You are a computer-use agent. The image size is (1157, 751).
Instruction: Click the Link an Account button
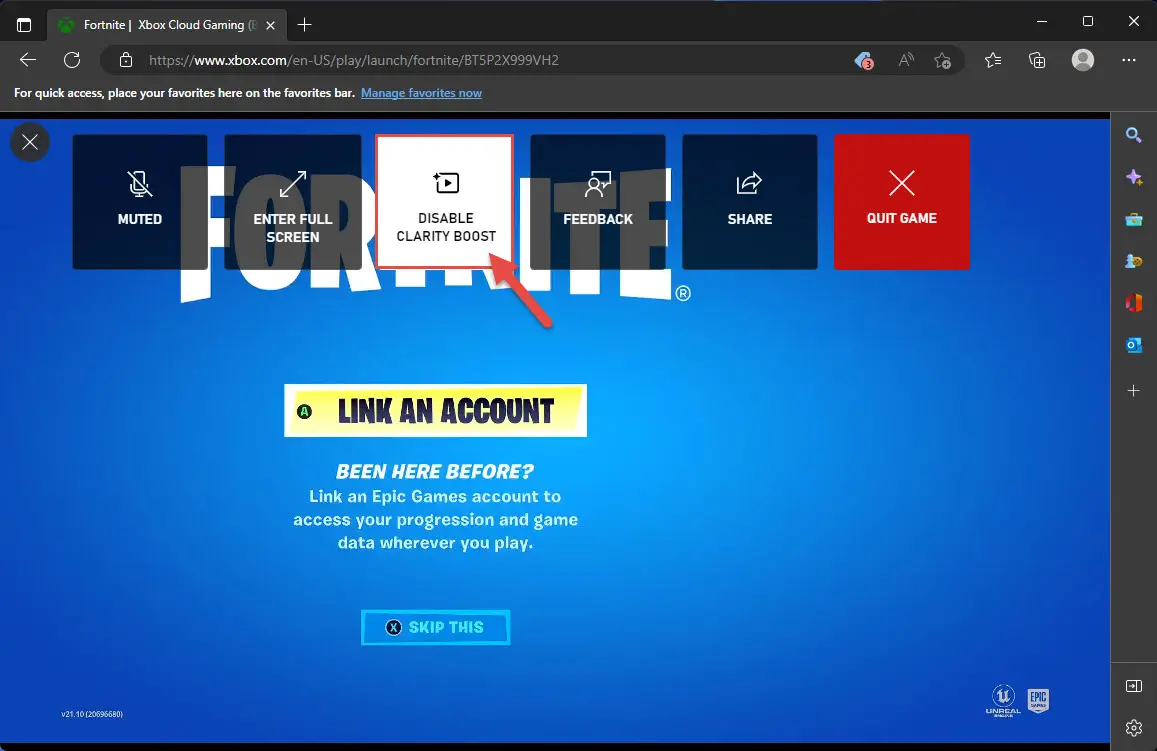pos(435,410)
